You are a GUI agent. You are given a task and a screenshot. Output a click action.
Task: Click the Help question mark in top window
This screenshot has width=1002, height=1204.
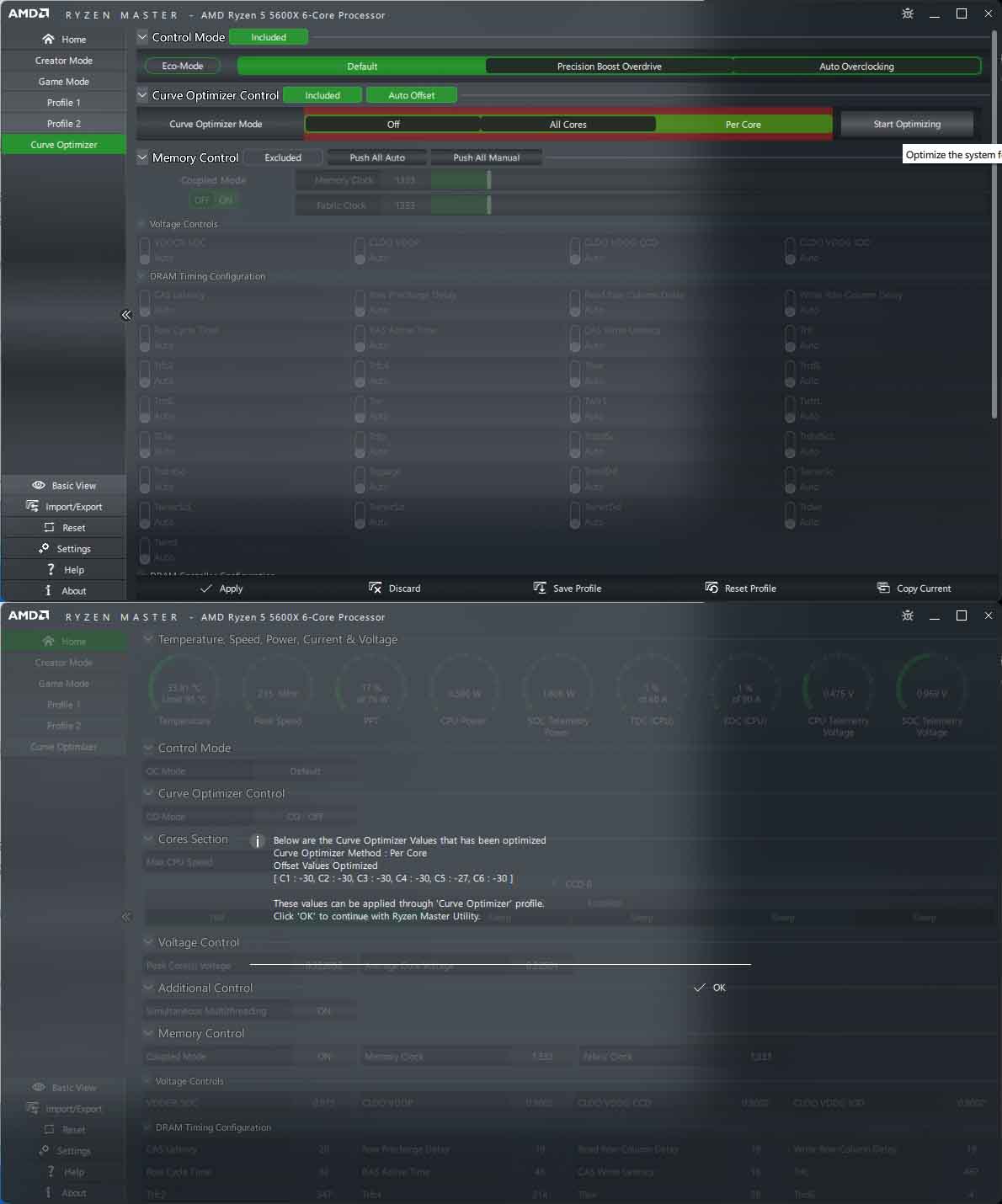tap(51, 569)
